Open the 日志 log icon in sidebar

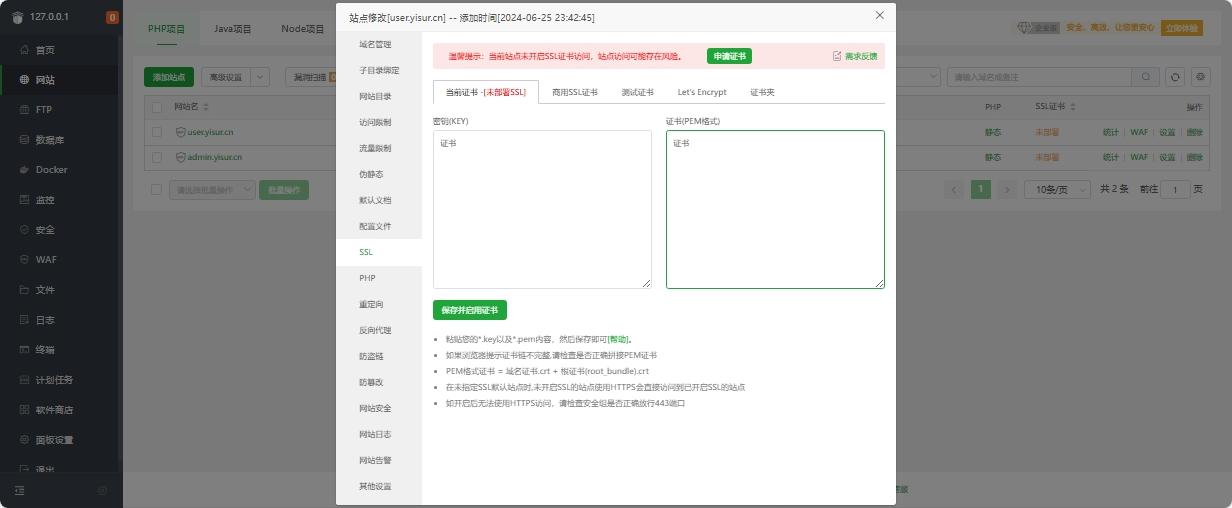coord(24,320)
